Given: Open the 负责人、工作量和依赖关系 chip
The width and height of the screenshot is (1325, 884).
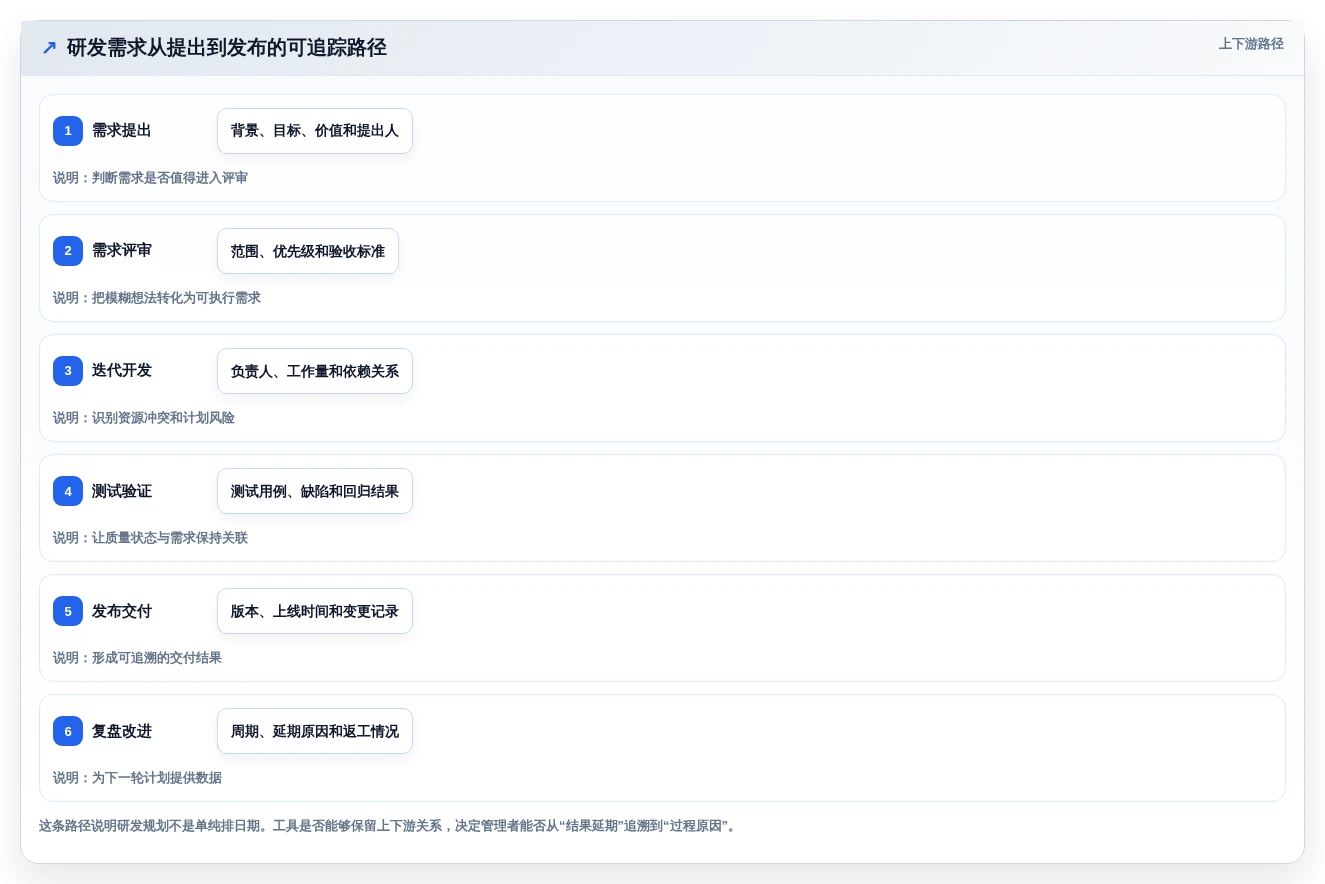Looking at the screenshot, I should point(315,371).
